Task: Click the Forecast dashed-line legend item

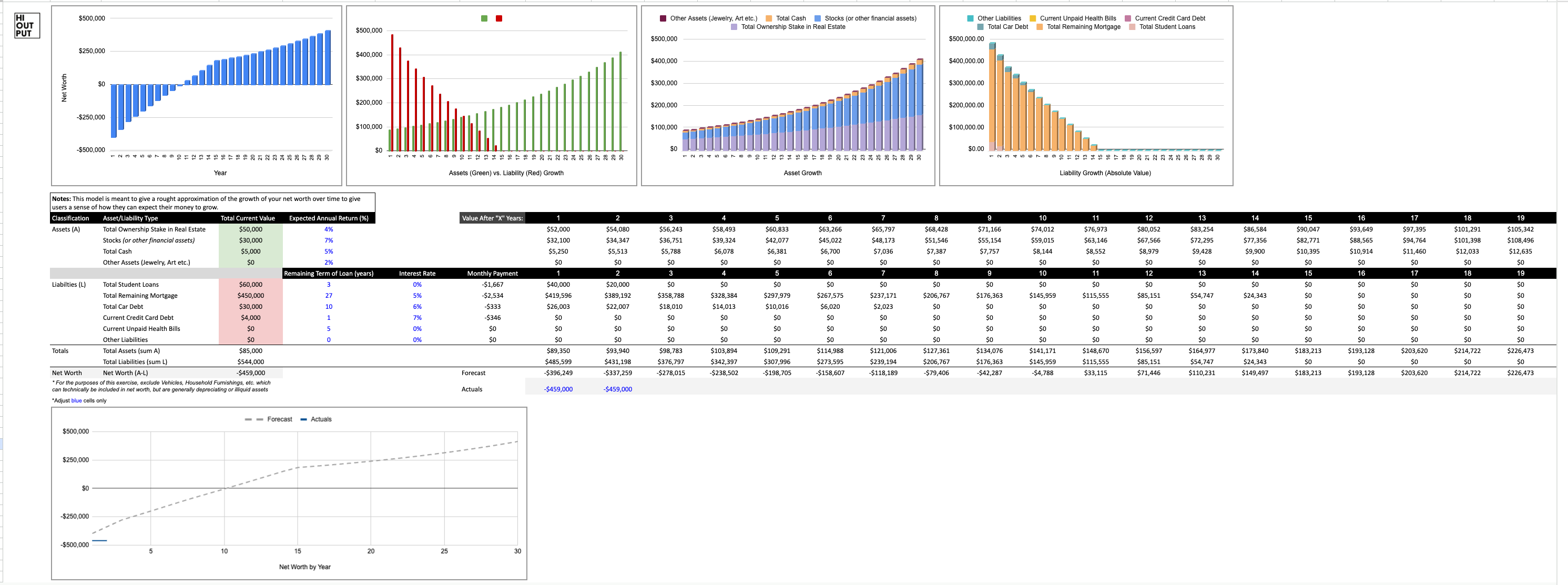Action: [279, 419]
